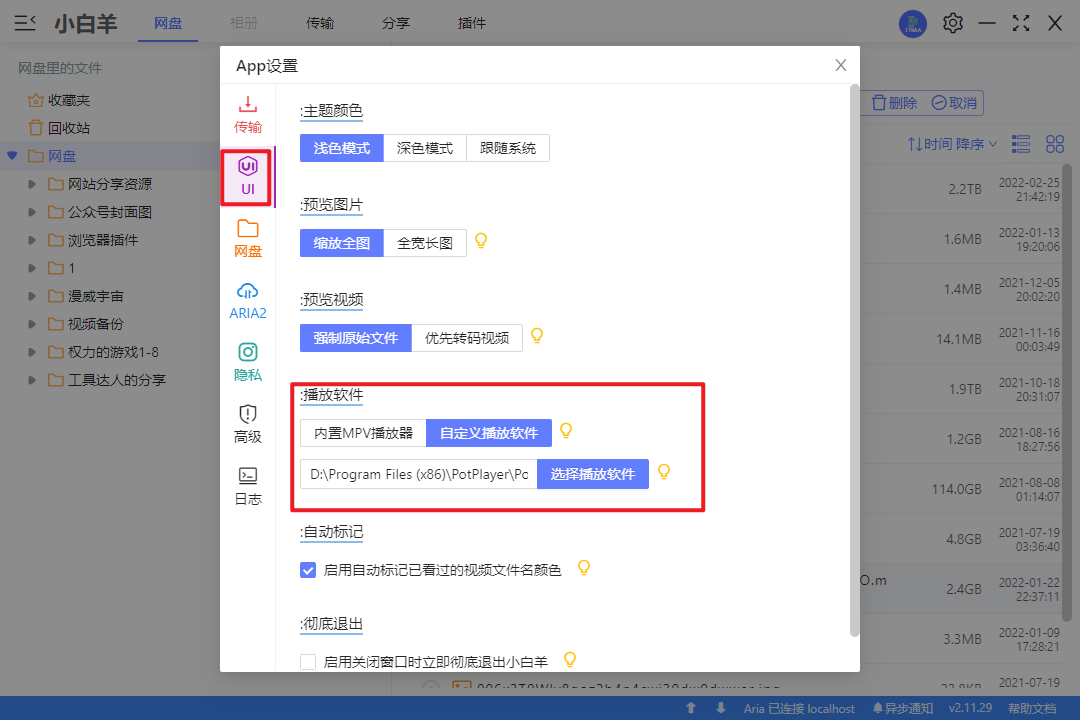Switch to the 传输 top tab
The image size is (1080, 720).
coord(320,23)
